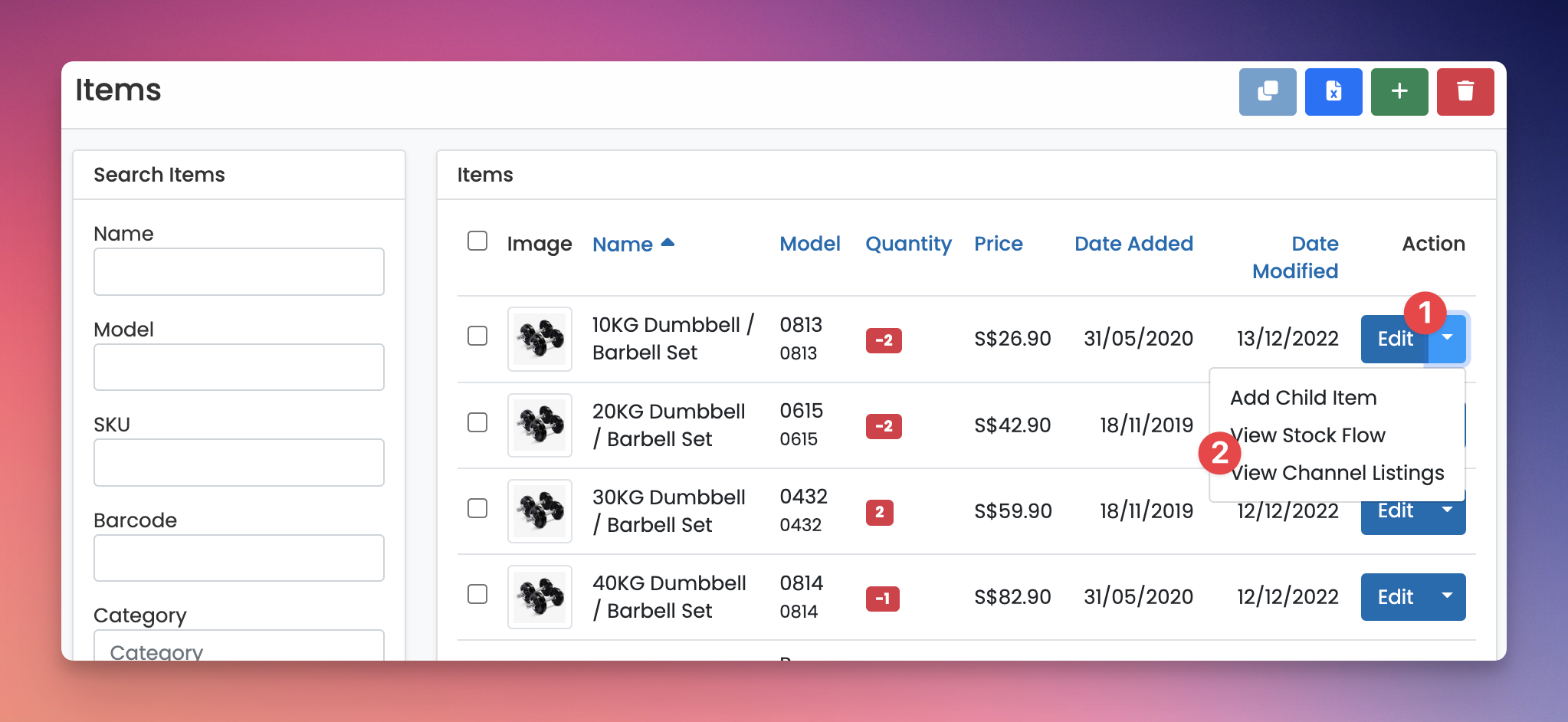The height and width of the screenshot is (722, 1568).
Task: Click the price S$59.90
Action: pos(1013,511)
